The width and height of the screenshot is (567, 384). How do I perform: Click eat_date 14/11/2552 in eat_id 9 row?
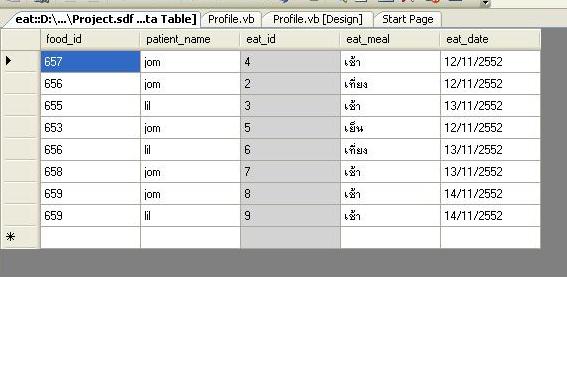pyautogui.click(x=491, y=216)
